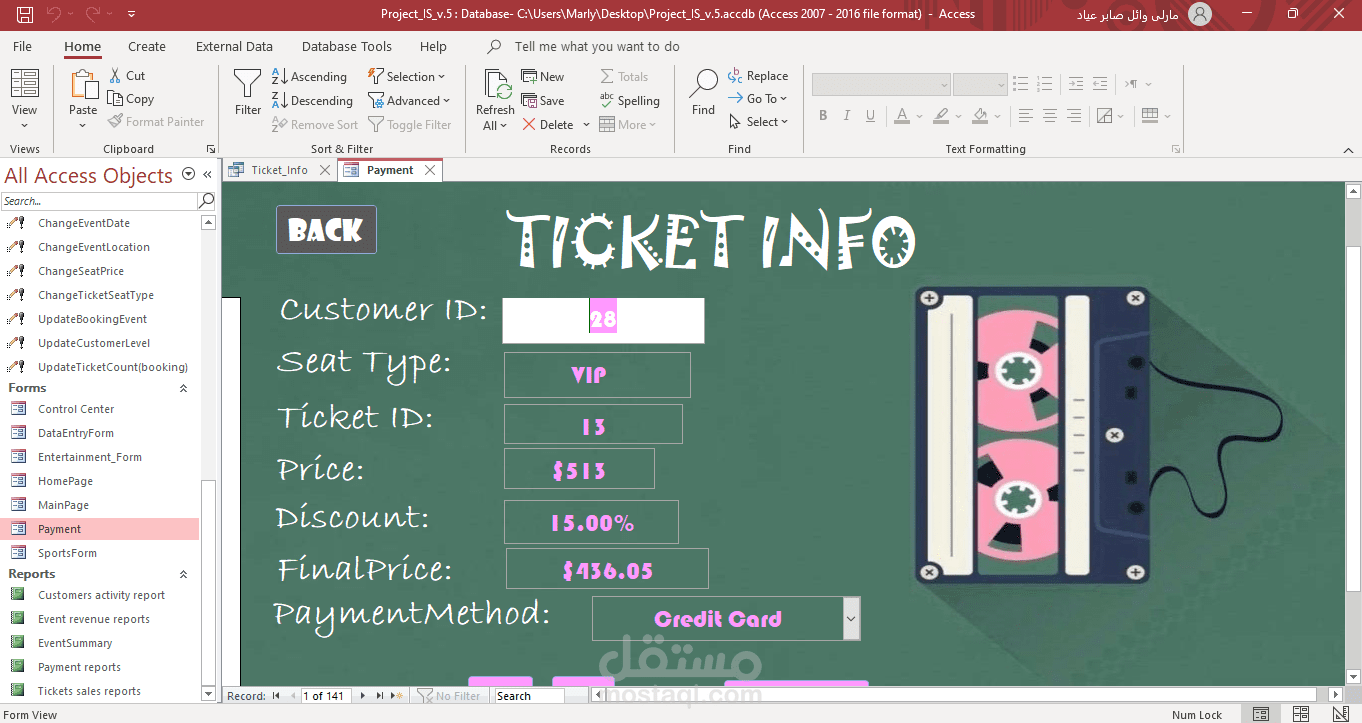Click the new blank record navigation button
Viewport: 1362px width, 723px height.
(x=397, y=695)
